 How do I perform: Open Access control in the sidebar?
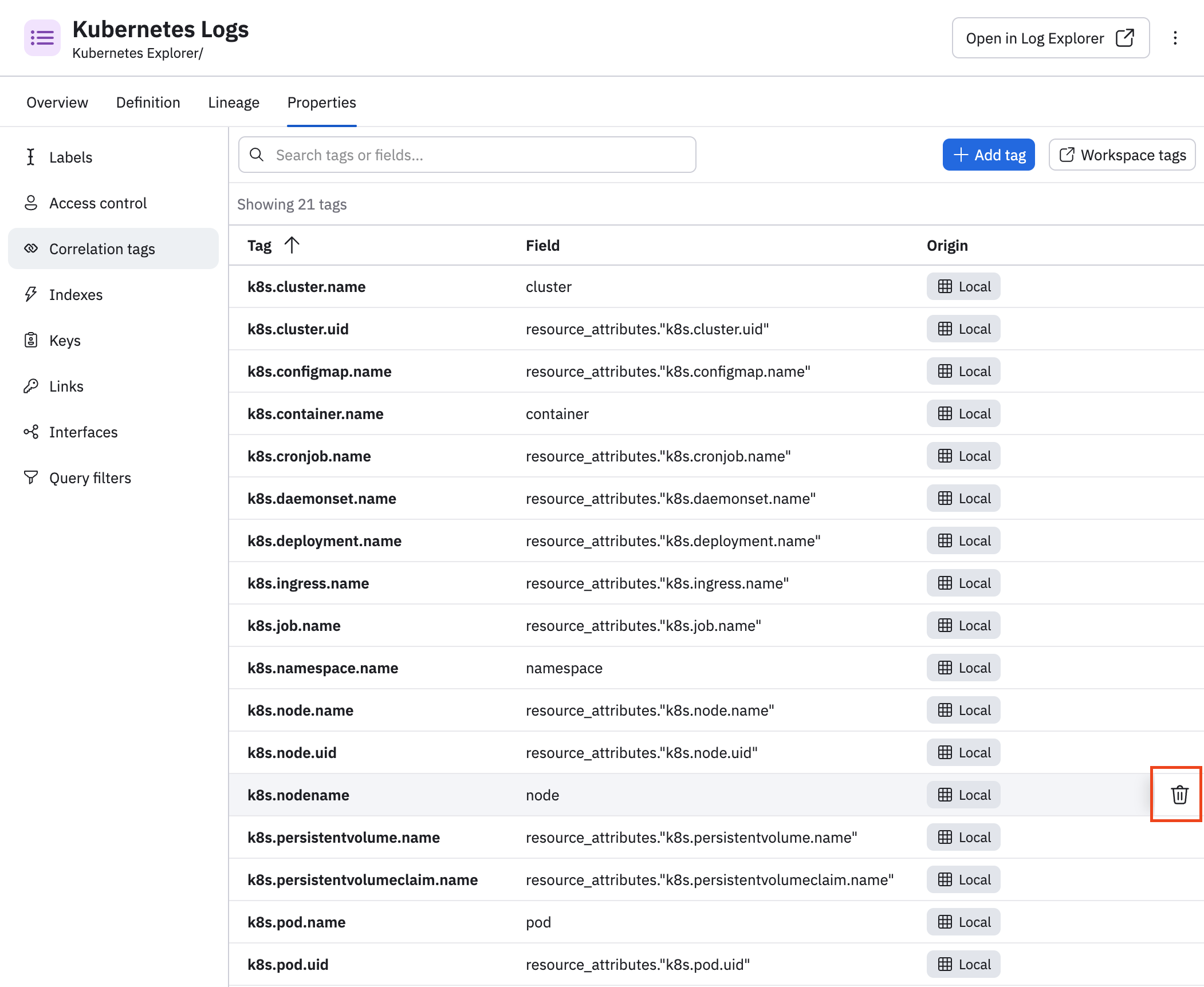pyautogui.click(x=113, y=203)
